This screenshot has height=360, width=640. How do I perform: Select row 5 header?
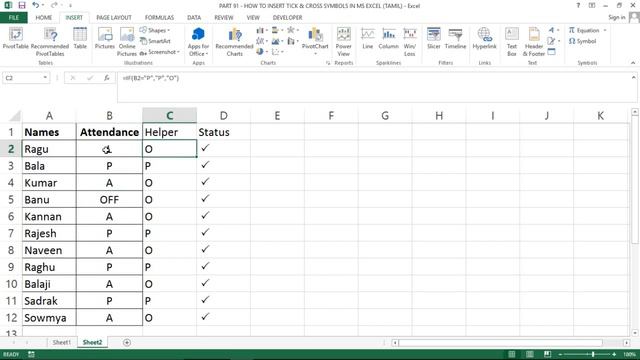pyautogui.click(x=11, y=200)
